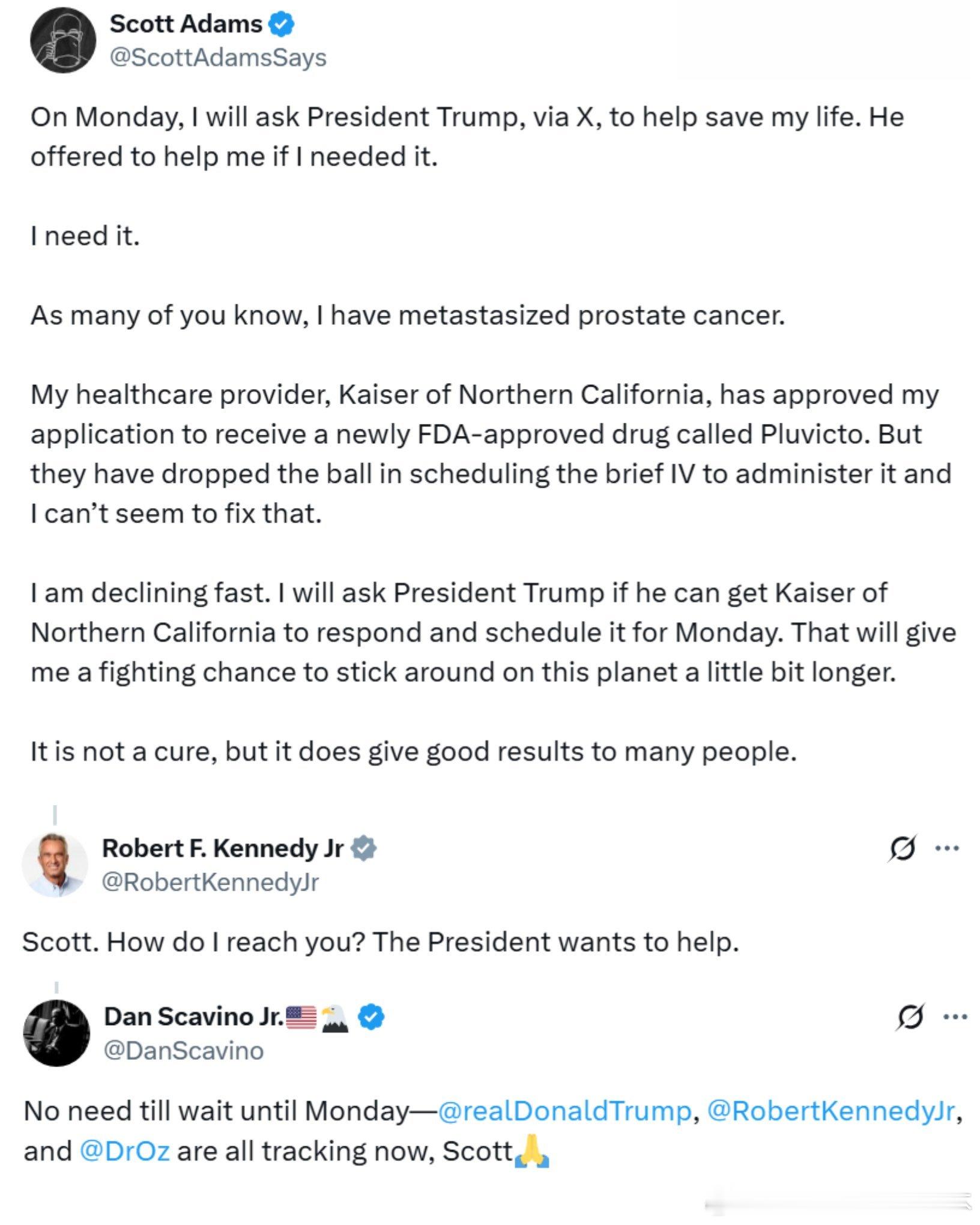
Task: Click Scott Adams' profile avatar
Action: point(63,40)
